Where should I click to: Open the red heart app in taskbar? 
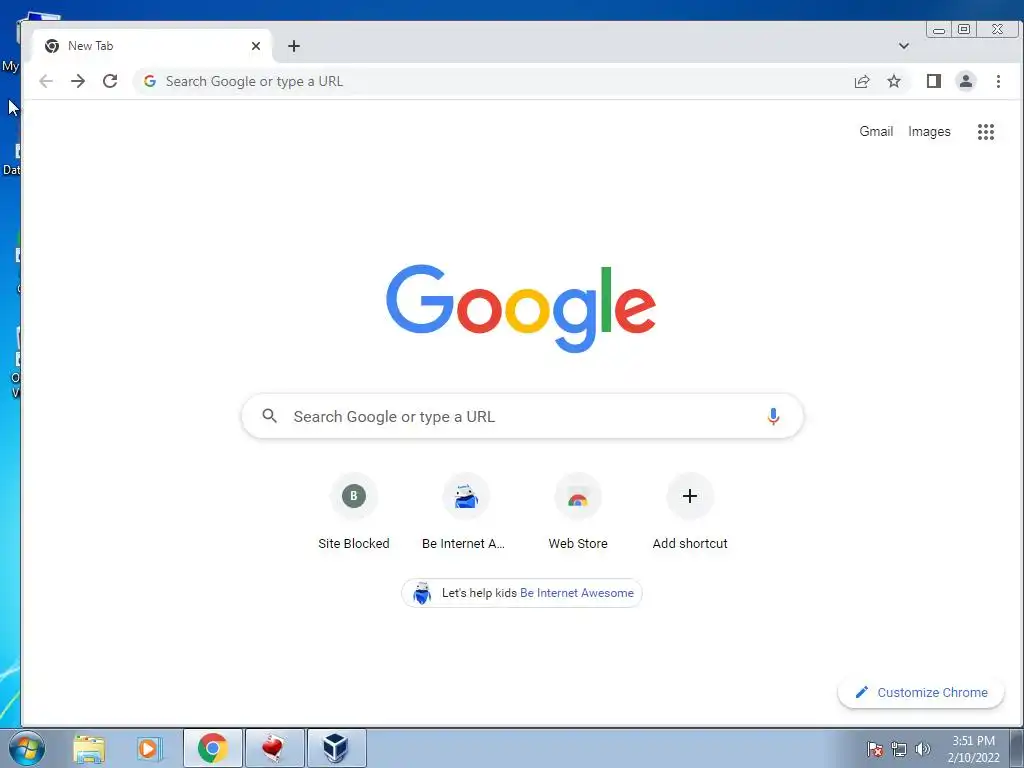(x=274, y=748)
